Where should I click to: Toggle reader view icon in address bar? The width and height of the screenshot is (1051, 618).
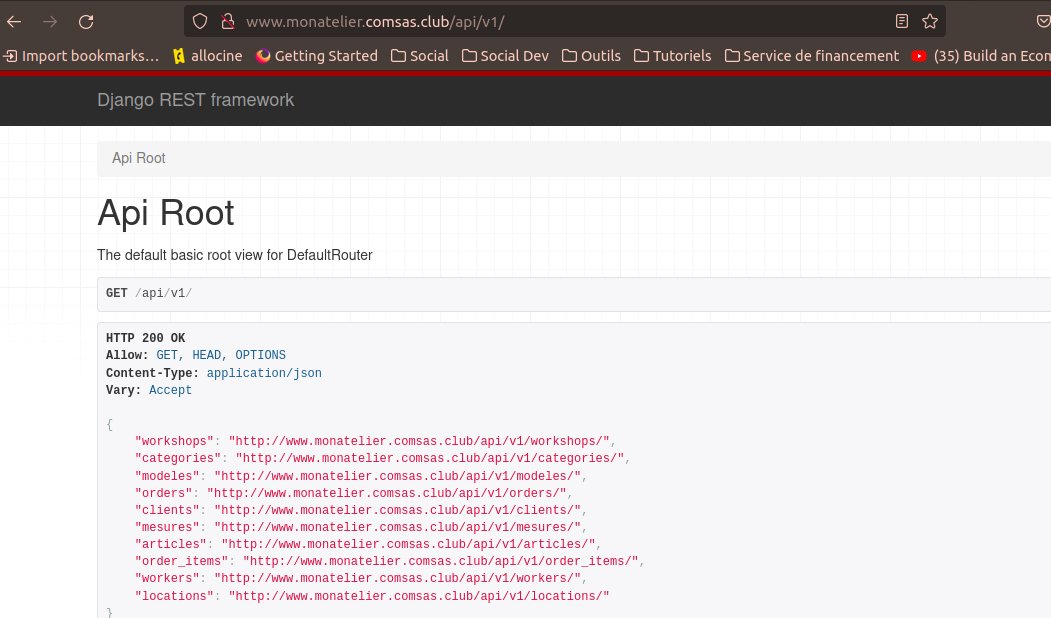[x=902, y=21]
